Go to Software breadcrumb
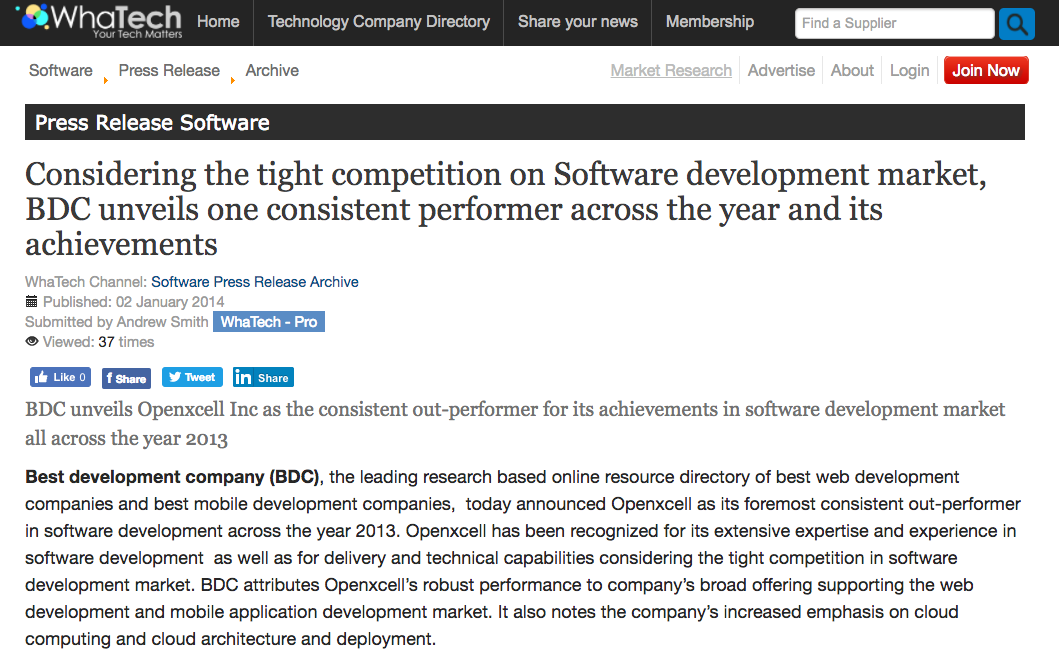 (x=60, y=70)
